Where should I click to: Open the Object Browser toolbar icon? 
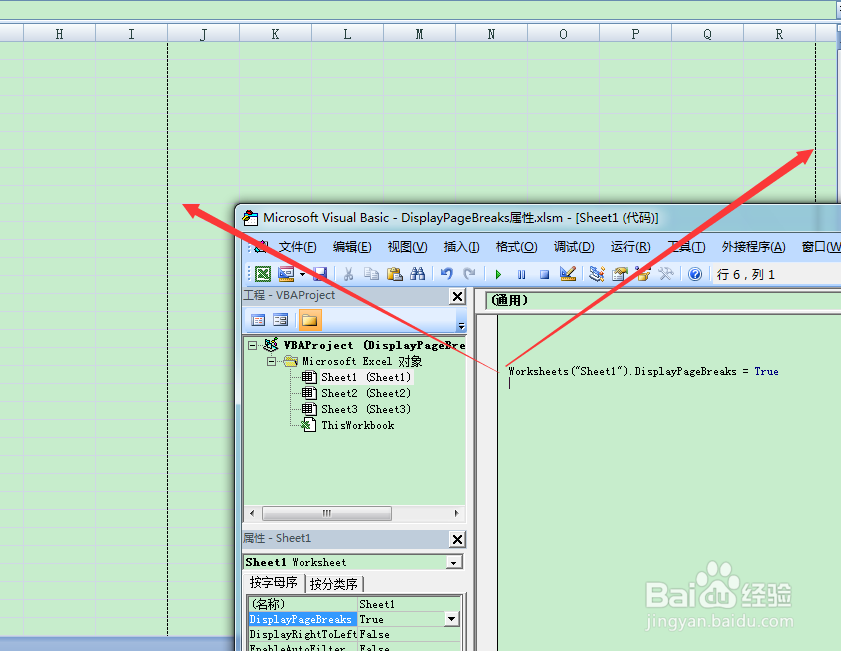click(643, 274)
